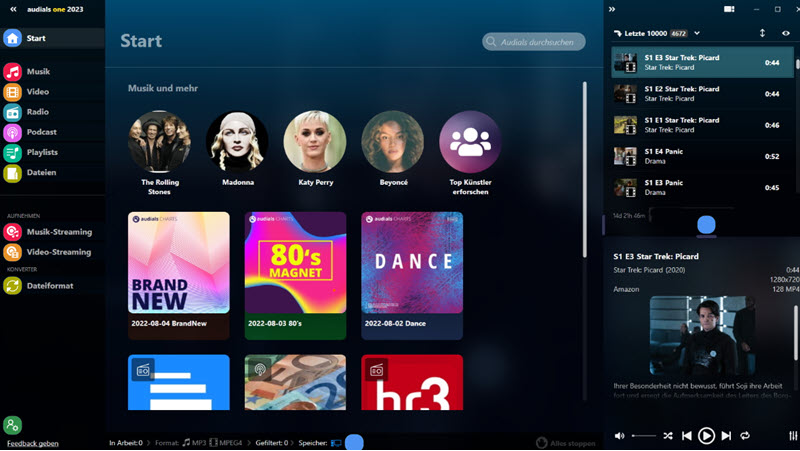Open the Beyoncé artist portrait
The height and width of the screenshot is (451, 800).
[393, 142]
